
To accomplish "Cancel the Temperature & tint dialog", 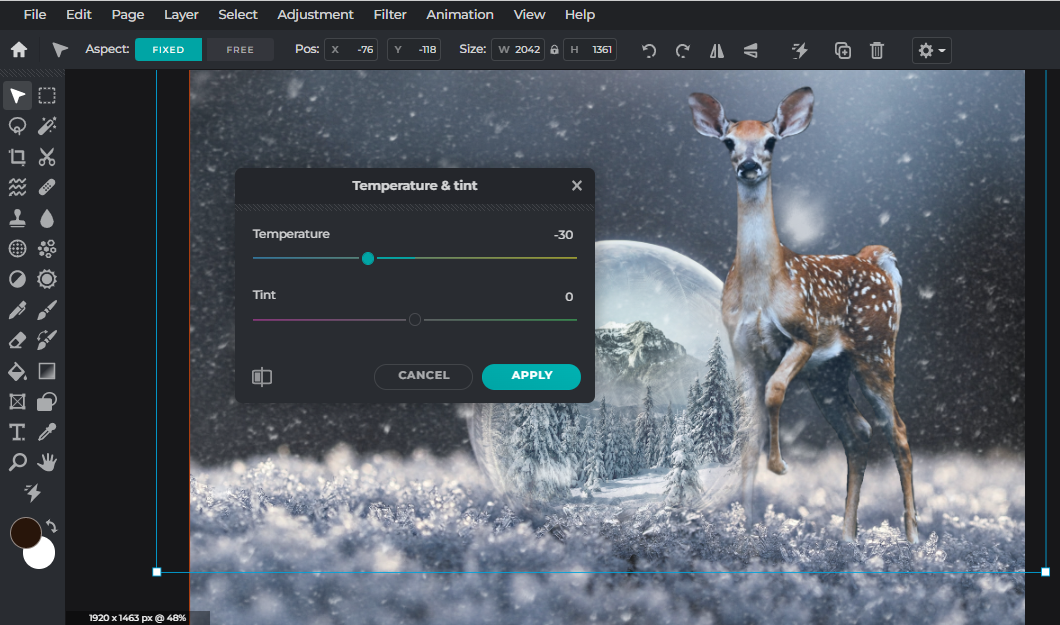I will pos(423,376).
